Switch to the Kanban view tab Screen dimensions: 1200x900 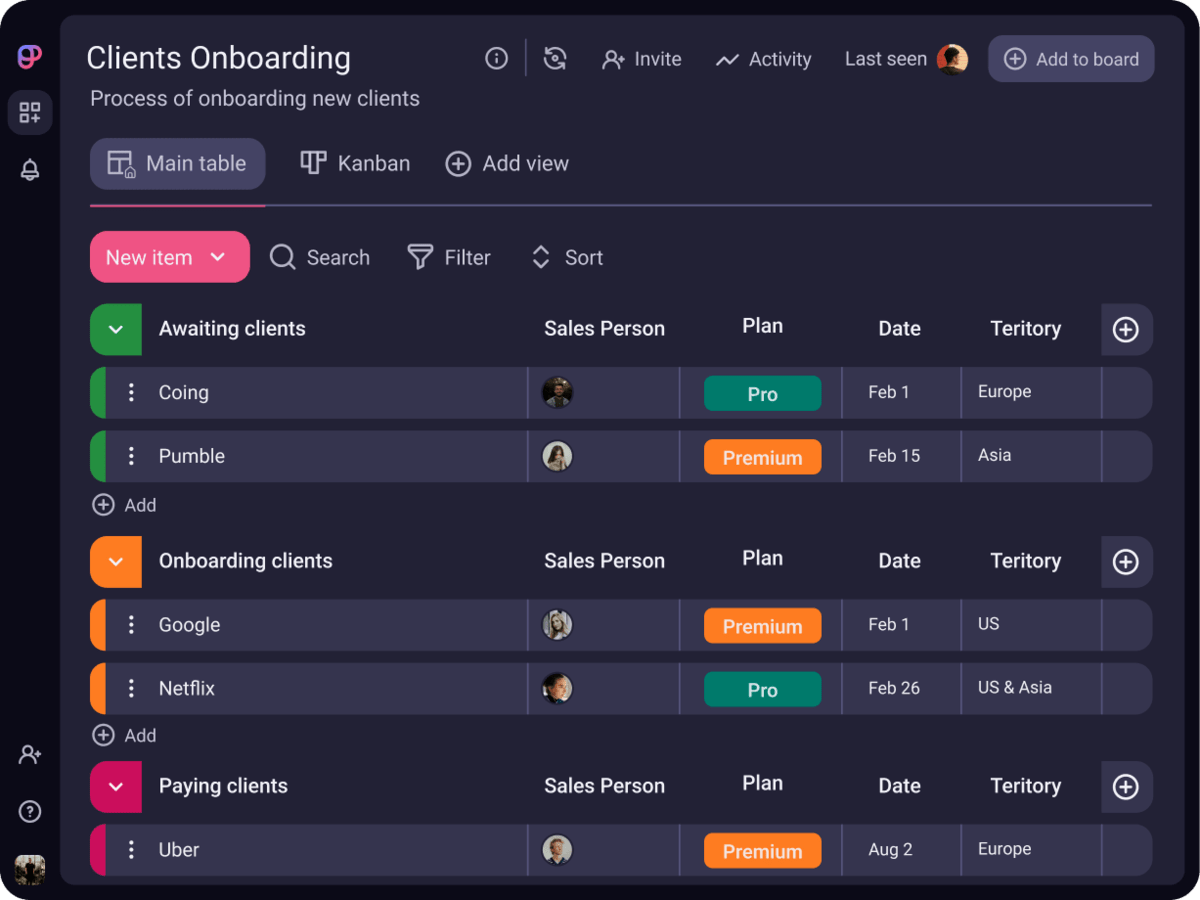click(354, 163)
